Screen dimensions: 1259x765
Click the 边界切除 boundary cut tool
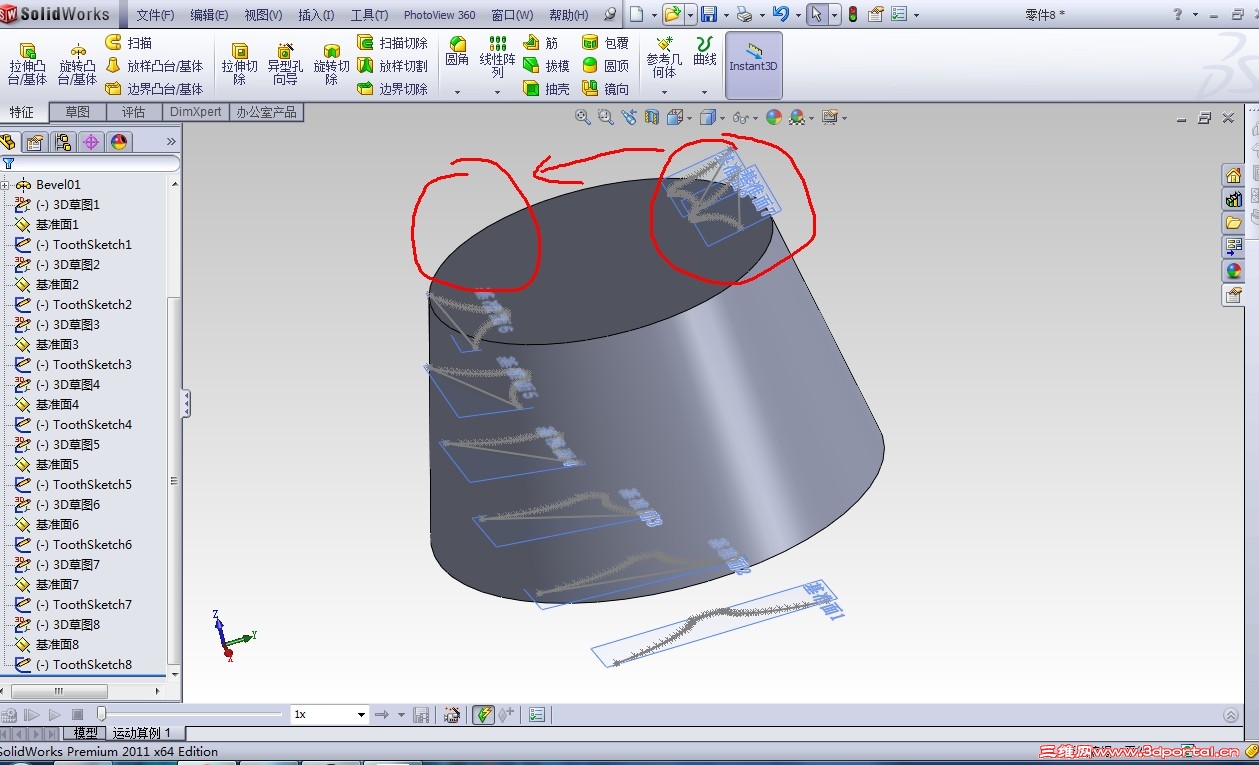click(392, 89)
